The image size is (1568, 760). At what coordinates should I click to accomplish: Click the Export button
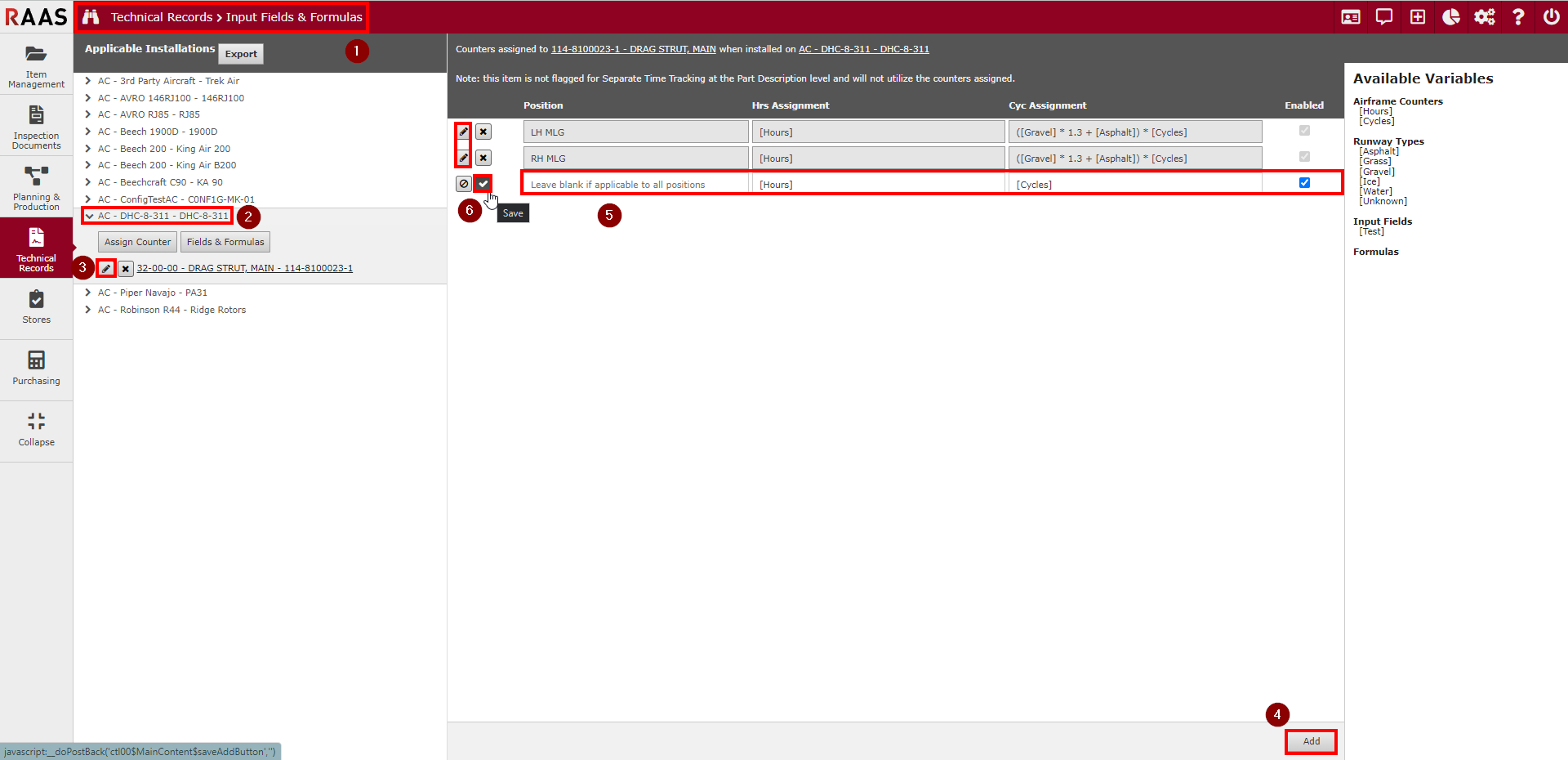pos(241,54)
